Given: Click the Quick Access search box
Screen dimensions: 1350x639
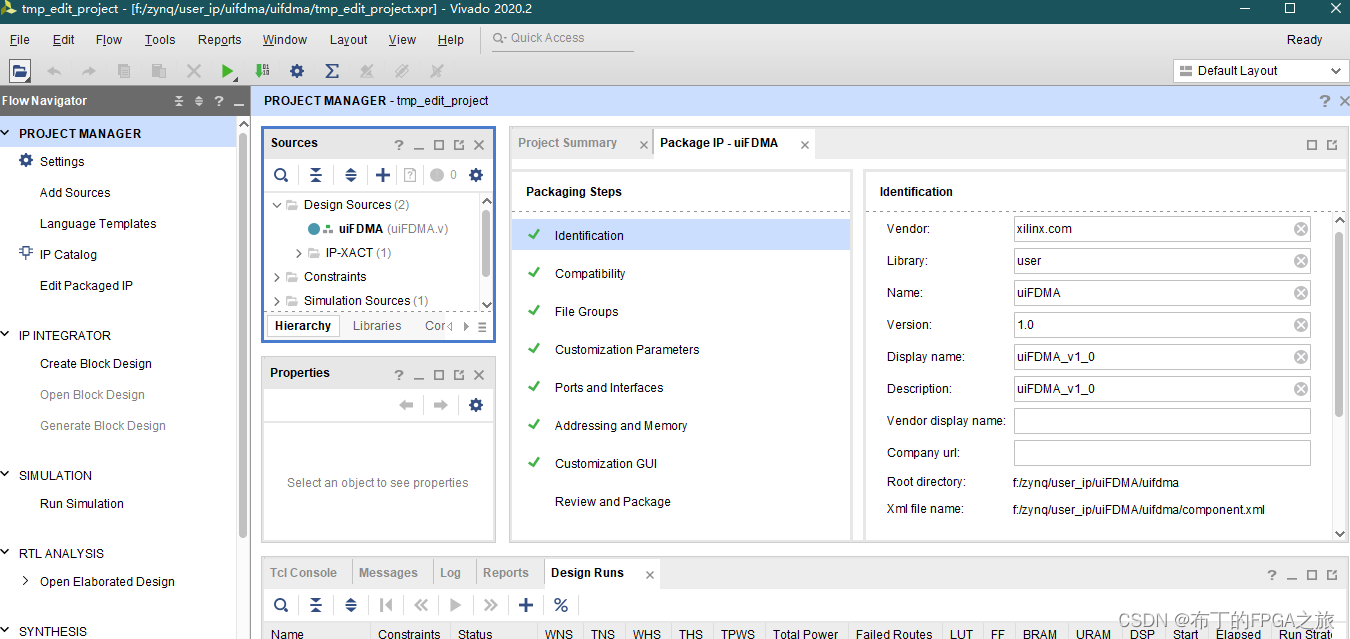Looking at the screenshot, I should pyautogui.click(x=562, y=39).
